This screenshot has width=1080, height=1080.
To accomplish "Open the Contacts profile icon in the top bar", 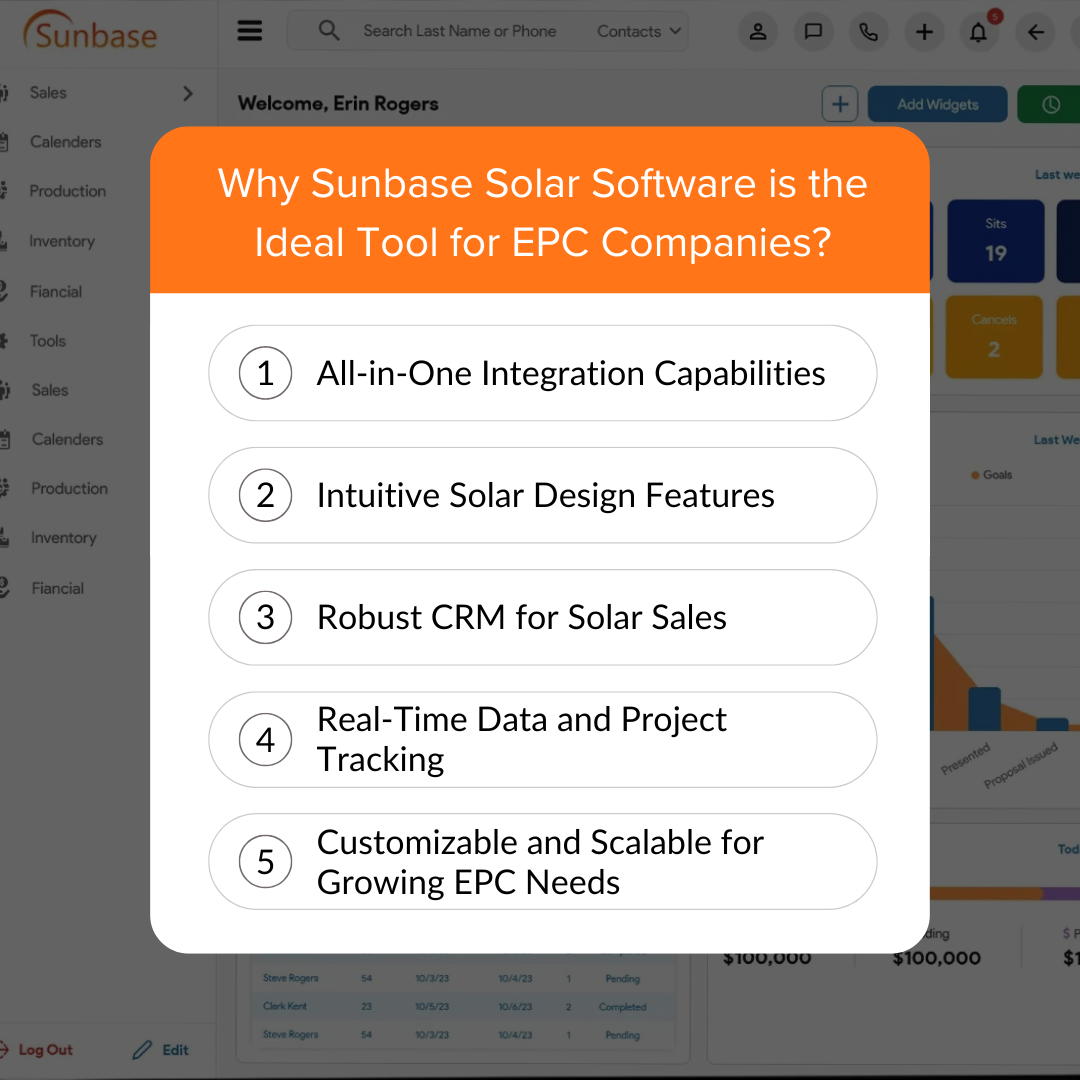I will pyautogui.click(x=757, y=31).
